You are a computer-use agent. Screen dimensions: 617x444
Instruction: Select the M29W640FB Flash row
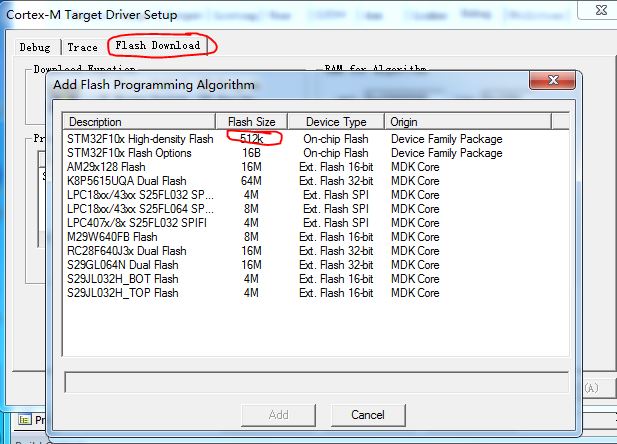click(x=112, y=237)
